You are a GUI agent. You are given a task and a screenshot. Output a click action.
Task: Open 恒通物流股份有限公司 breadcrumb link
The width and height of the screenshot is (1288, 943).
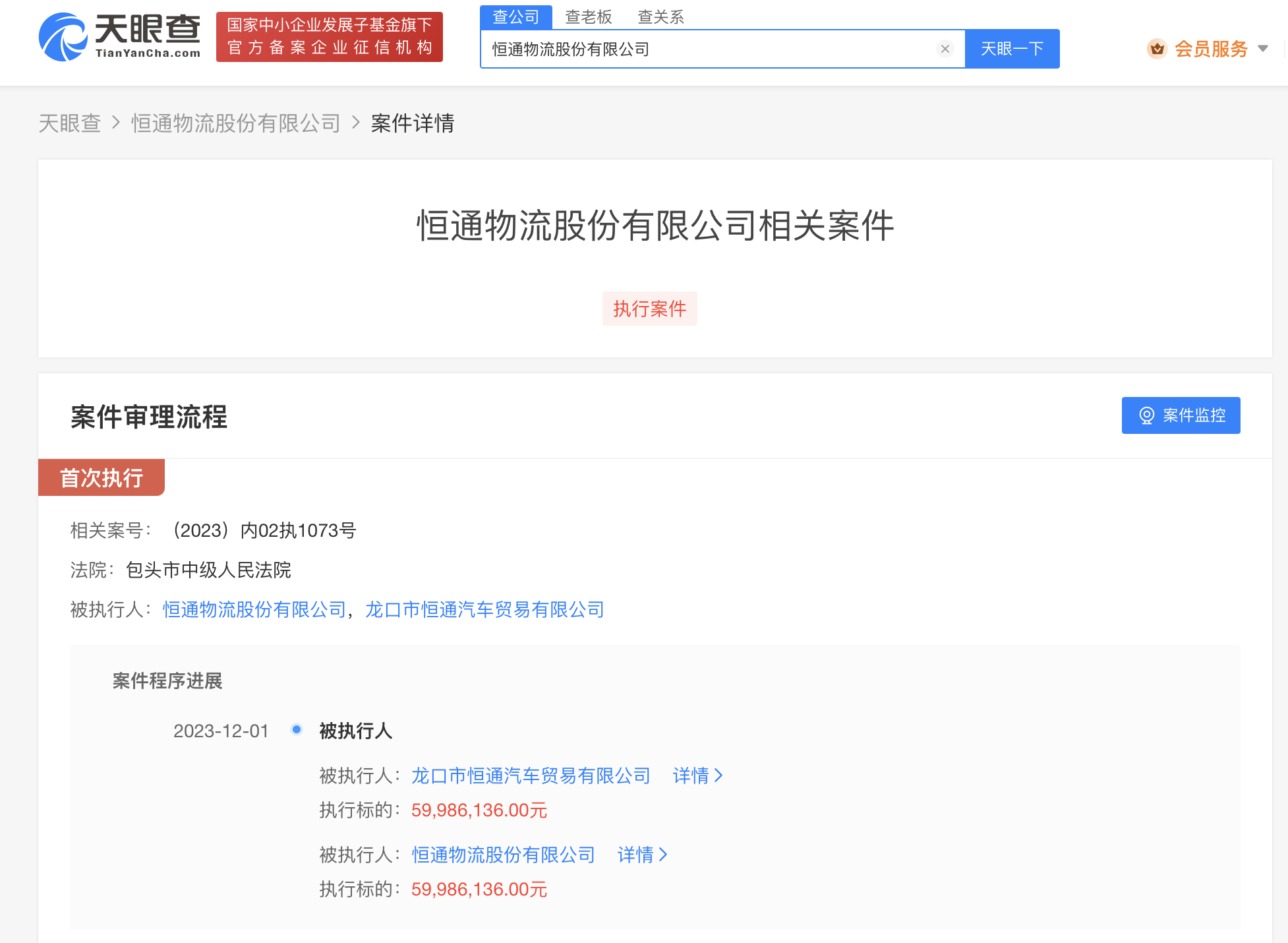(235, 123)
